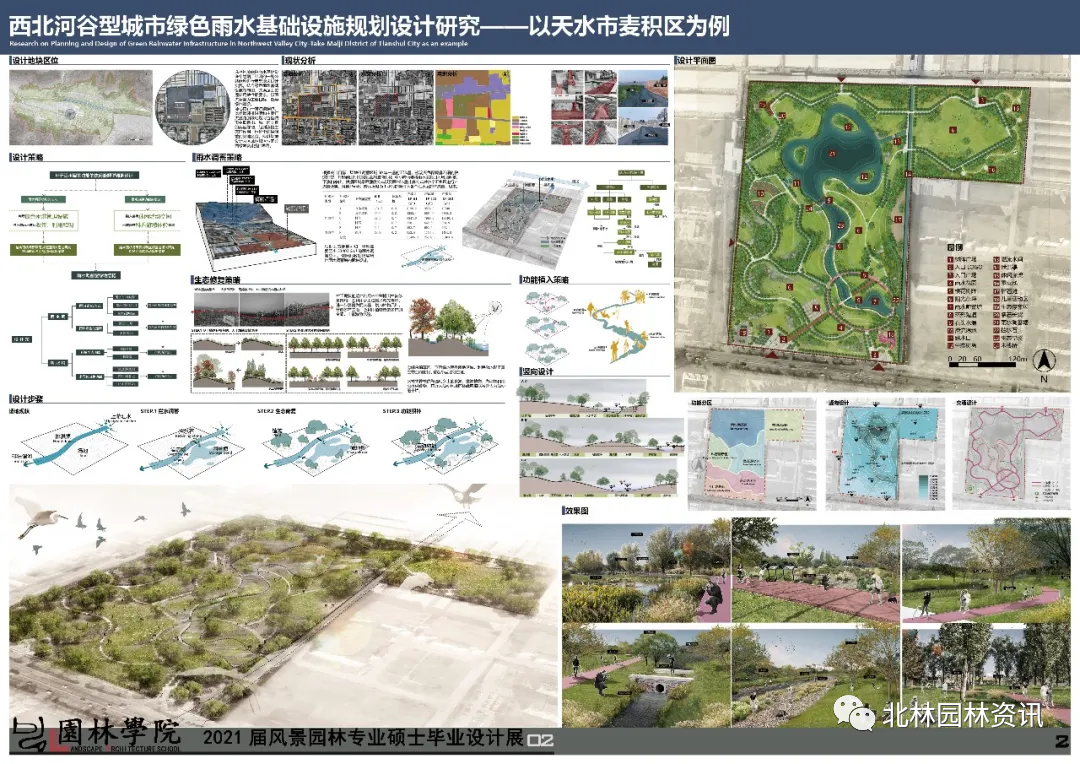The width and height of the screenshot is (1080, 764).
Task: Open the rendering with culvert and stream
Action: (x=646, y=677)
